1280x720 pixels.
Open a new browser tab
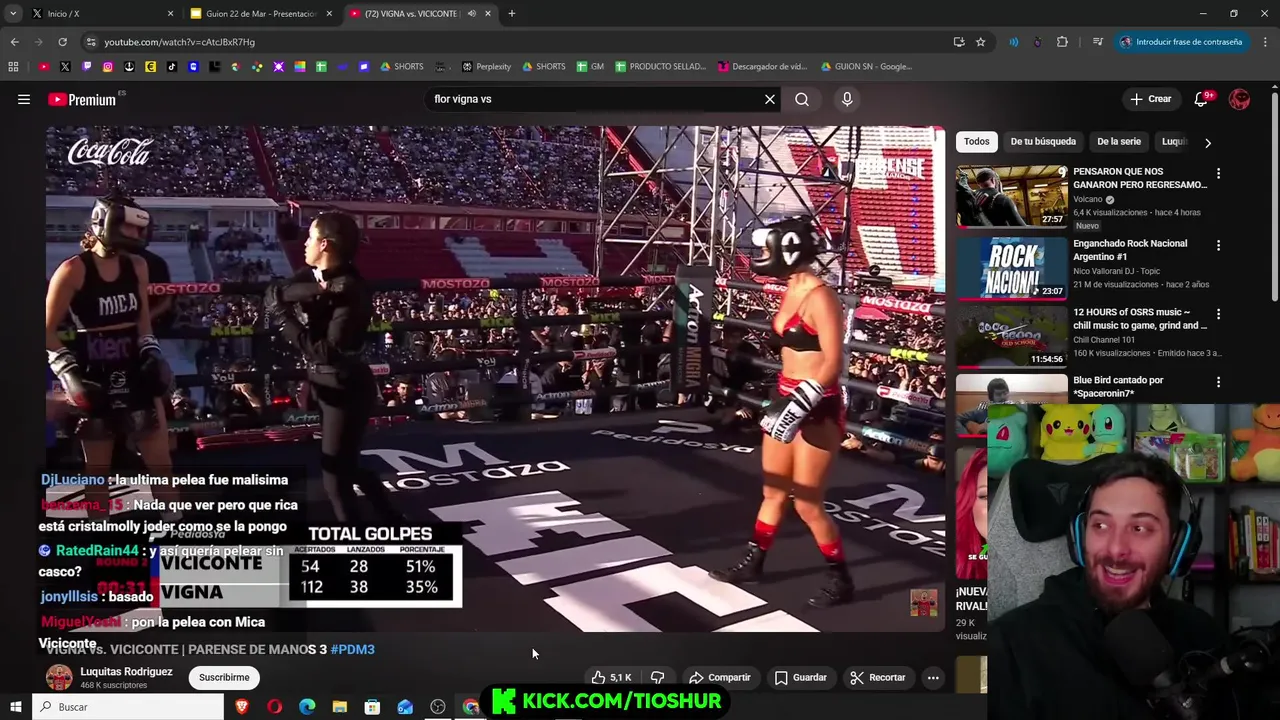click(x=512, y=14)
